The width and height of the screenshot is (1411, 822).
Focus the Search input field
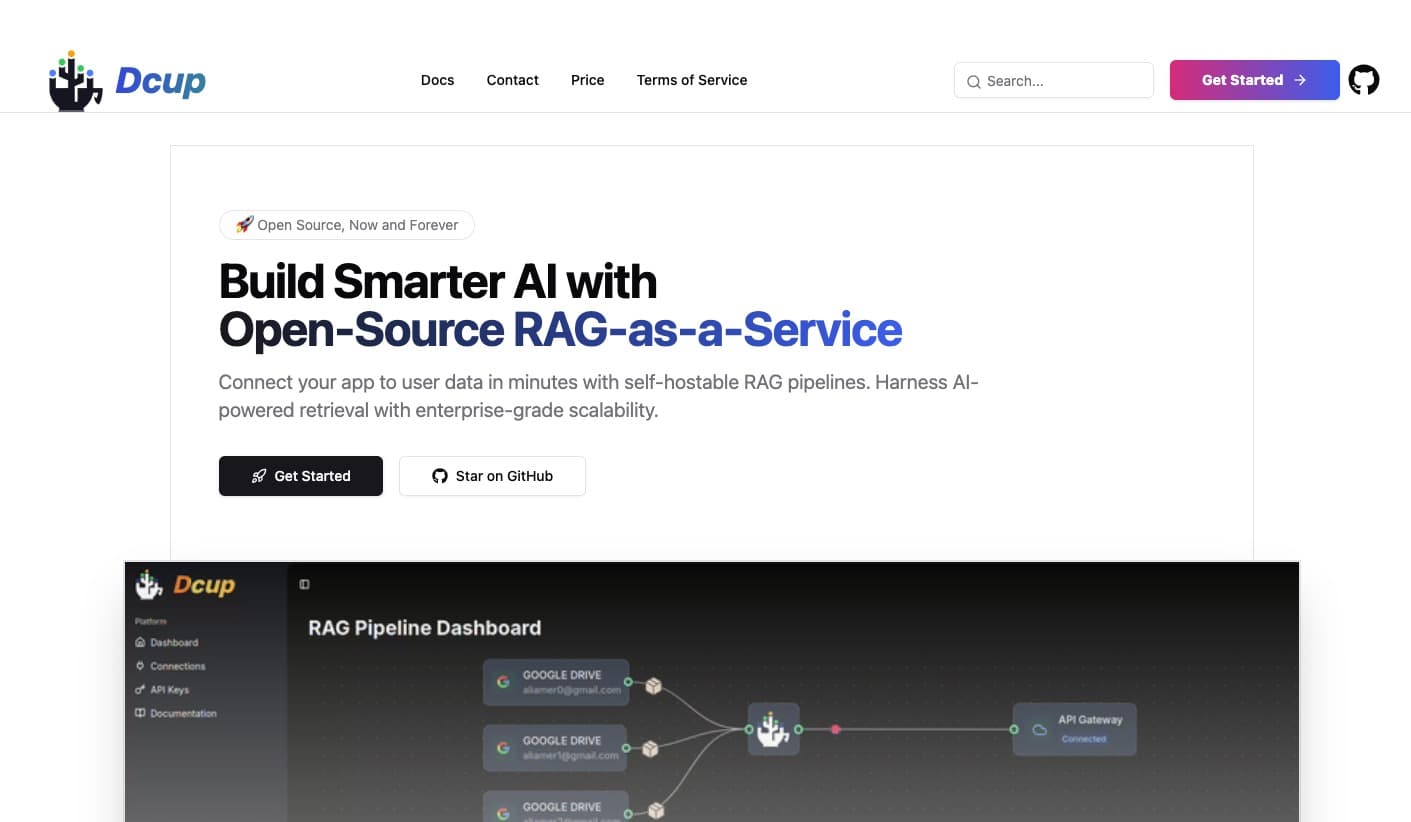pos(1064,81)
